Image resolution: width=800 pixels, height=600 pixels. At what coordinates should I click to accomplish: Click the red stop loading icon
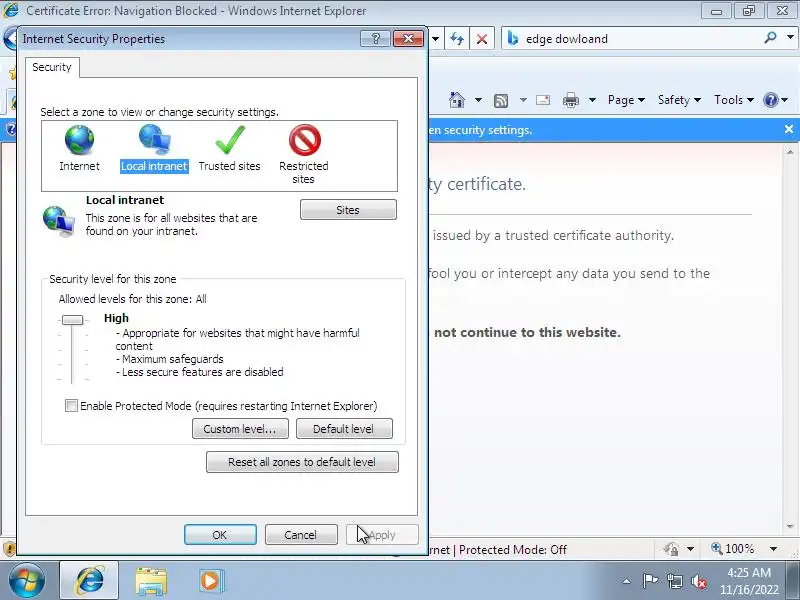point(482,39)
